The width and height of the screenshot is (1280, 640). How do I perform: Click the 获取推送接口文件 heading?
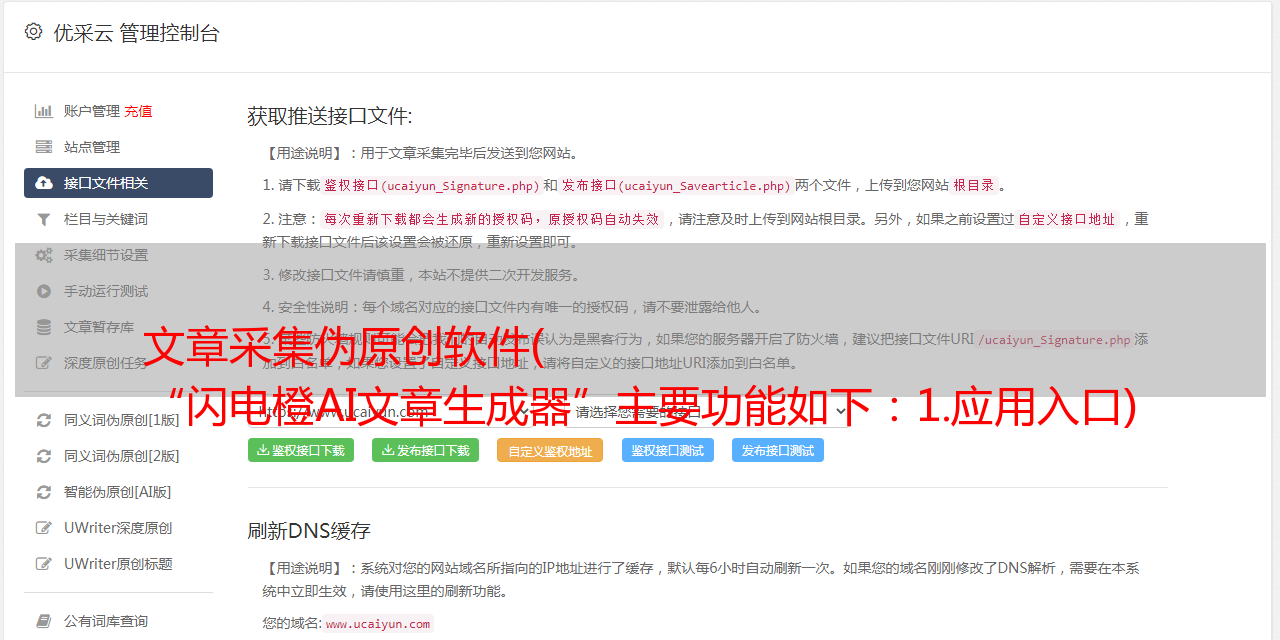[330, 116]
